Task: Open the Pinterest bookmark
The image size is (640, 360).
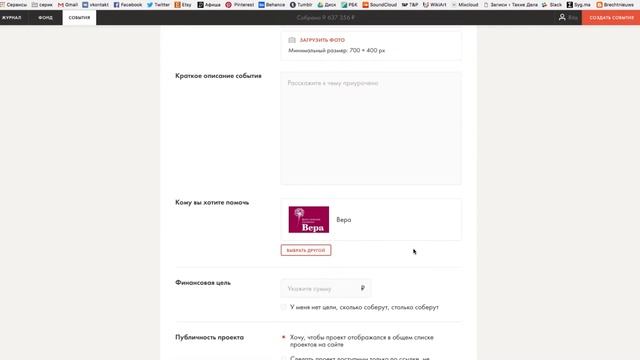Action: 240,5
